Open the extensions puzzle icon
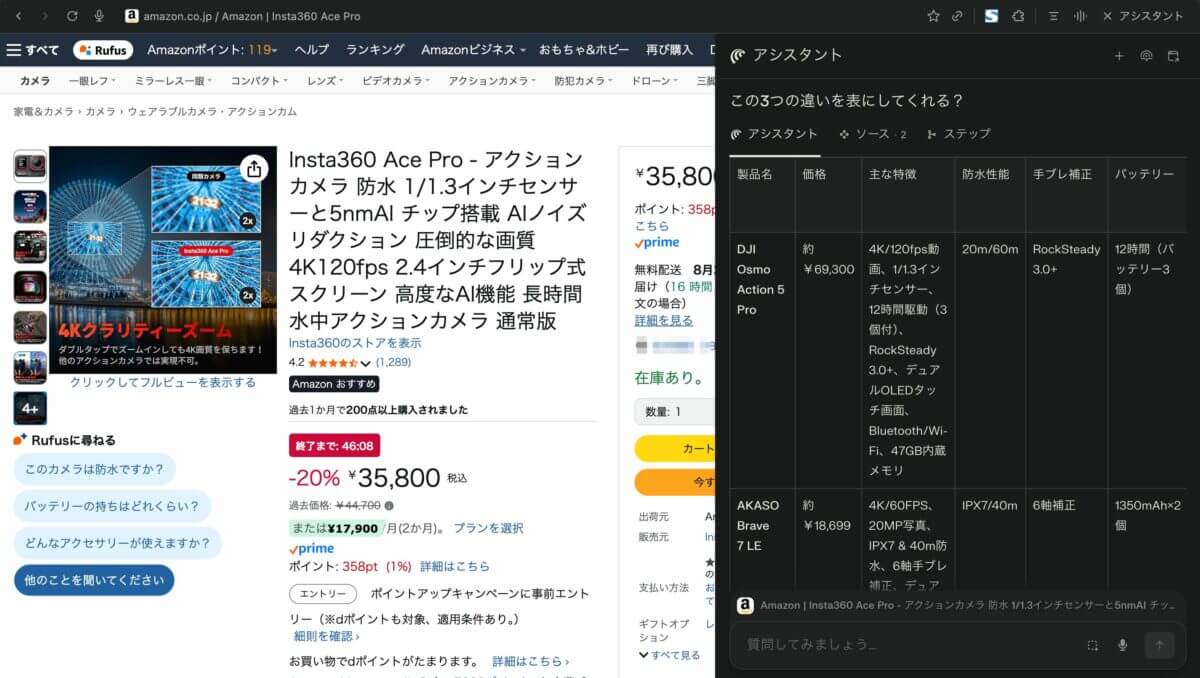The image size is (1200, 678). click(x=1019, y=16)
